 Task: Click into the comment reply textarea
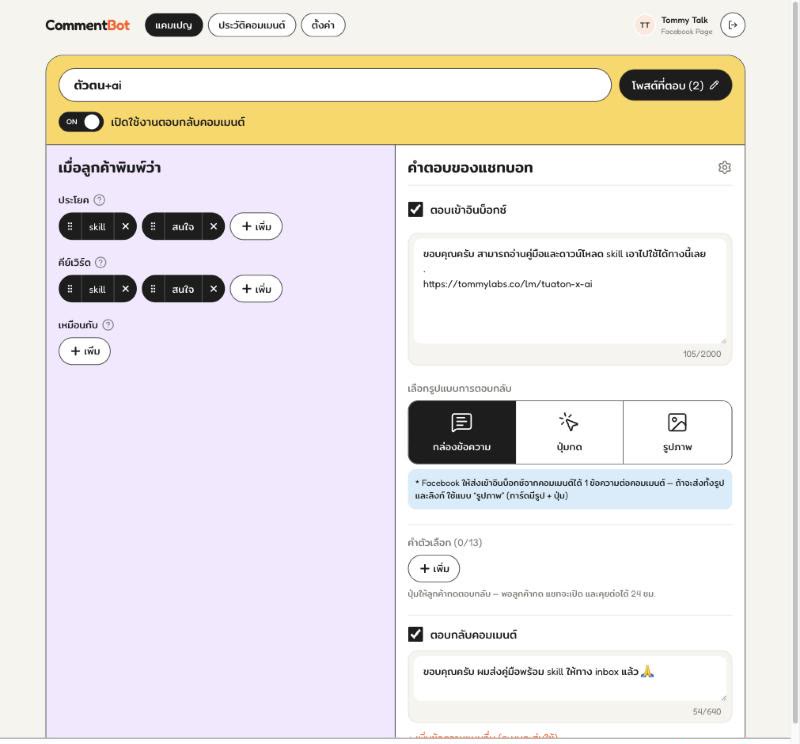point(569,678)
